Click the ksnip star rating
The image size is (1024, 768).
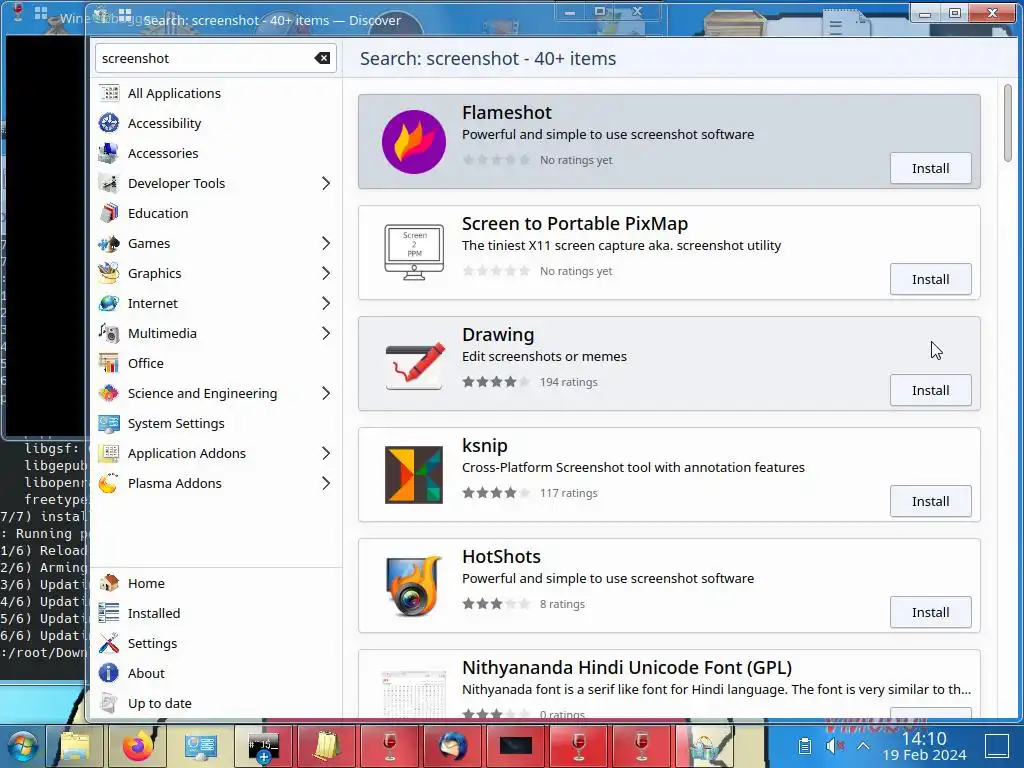pyautogui.click(x=496, y=493)
